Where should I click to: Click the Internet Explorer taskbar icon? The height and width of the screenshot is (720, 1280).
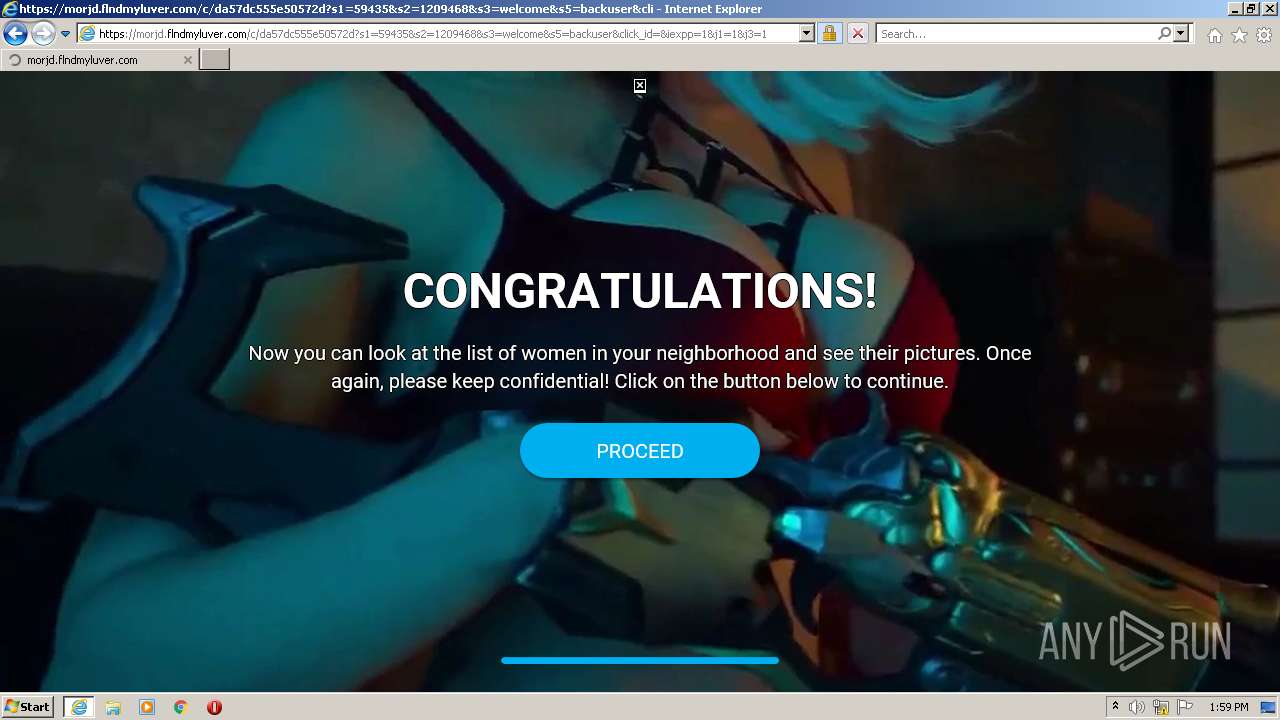click(x=79, y=707)
